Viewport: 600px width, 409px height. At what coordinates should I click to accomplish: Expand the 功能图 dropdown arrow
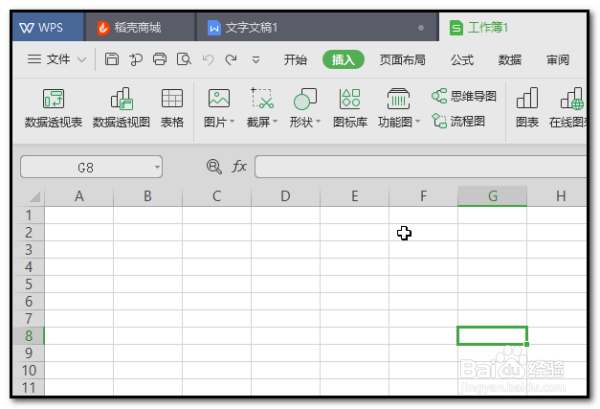(x=417, y=122)
